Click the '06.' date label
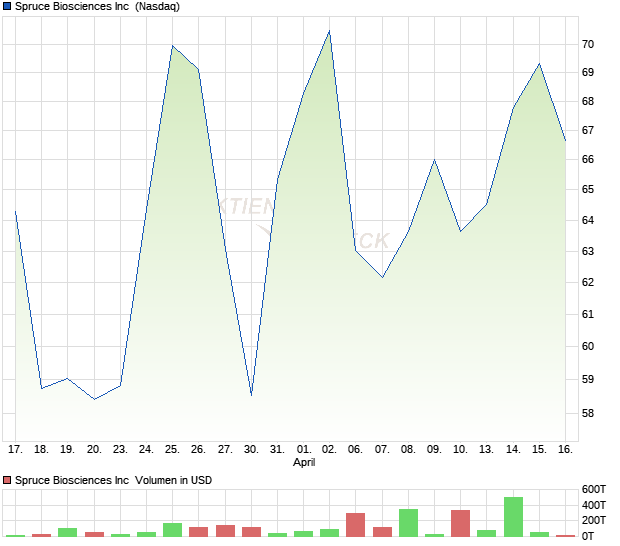The image size is (620, 546). [355, 450]
